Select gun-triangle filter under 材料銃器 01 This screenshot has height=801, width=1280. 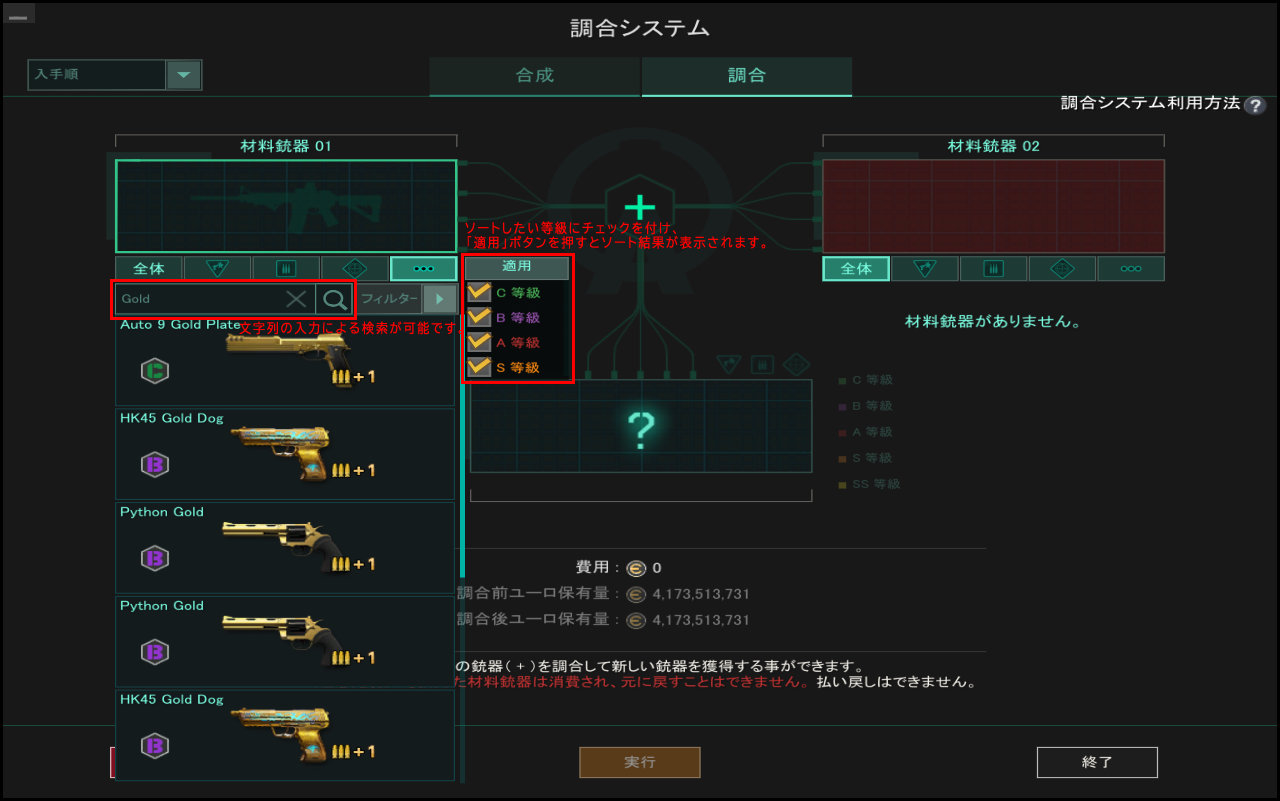[x=217, y=269]
